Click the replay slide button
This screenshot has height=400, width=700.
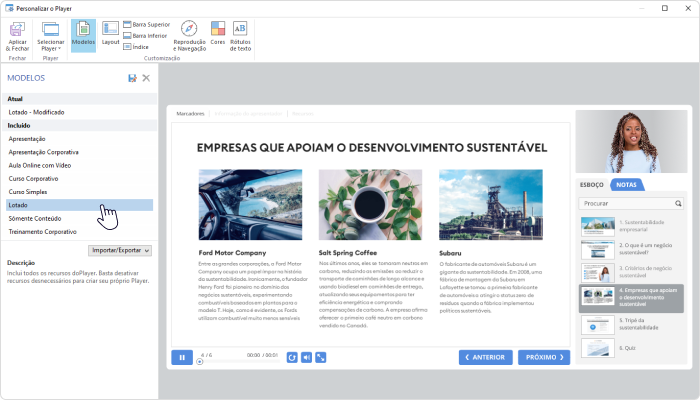click(292, 358)
